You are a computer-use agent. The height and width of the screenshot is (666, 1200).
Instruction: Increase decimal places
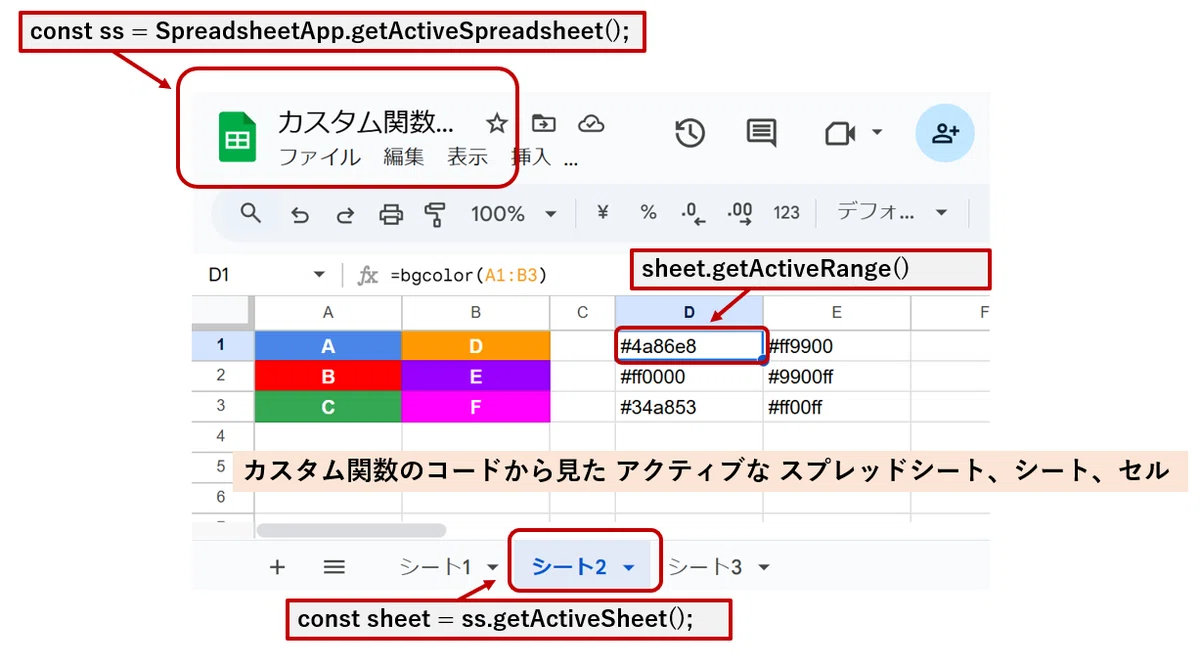740,213
